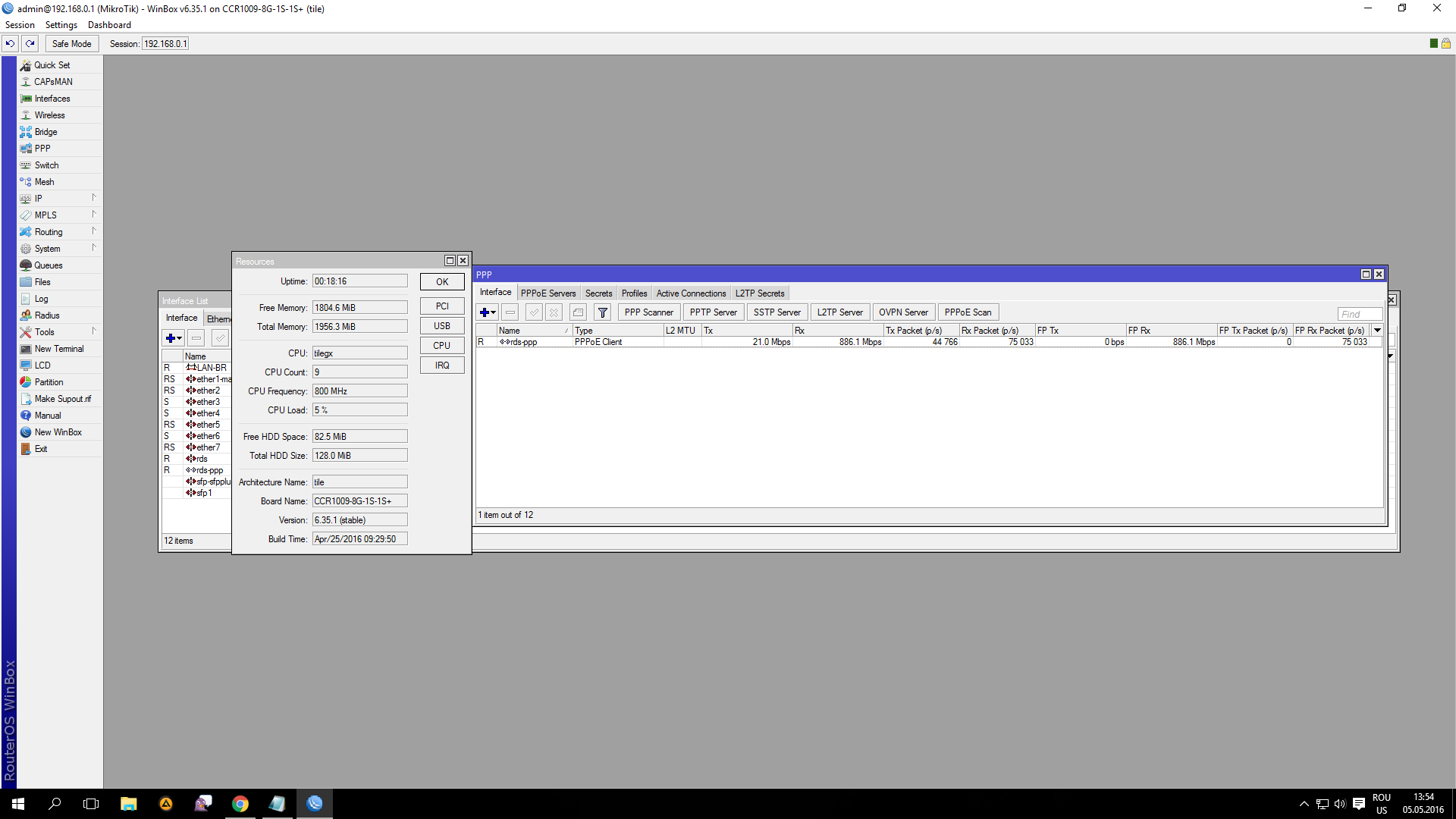1456x819 pixels.
Task: Open the add (plus) dropdown in PPP window
Action: (488, 312)
